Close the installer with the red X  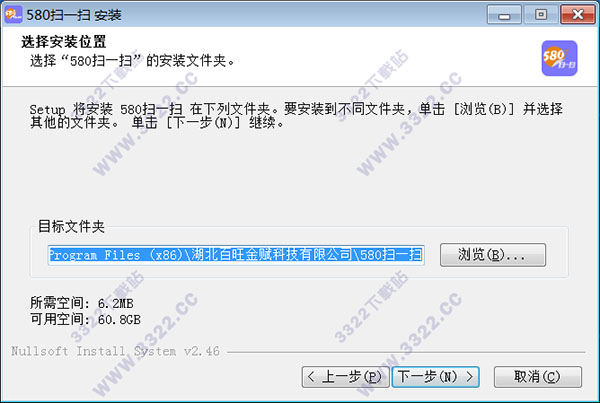(x=578, y=15)
